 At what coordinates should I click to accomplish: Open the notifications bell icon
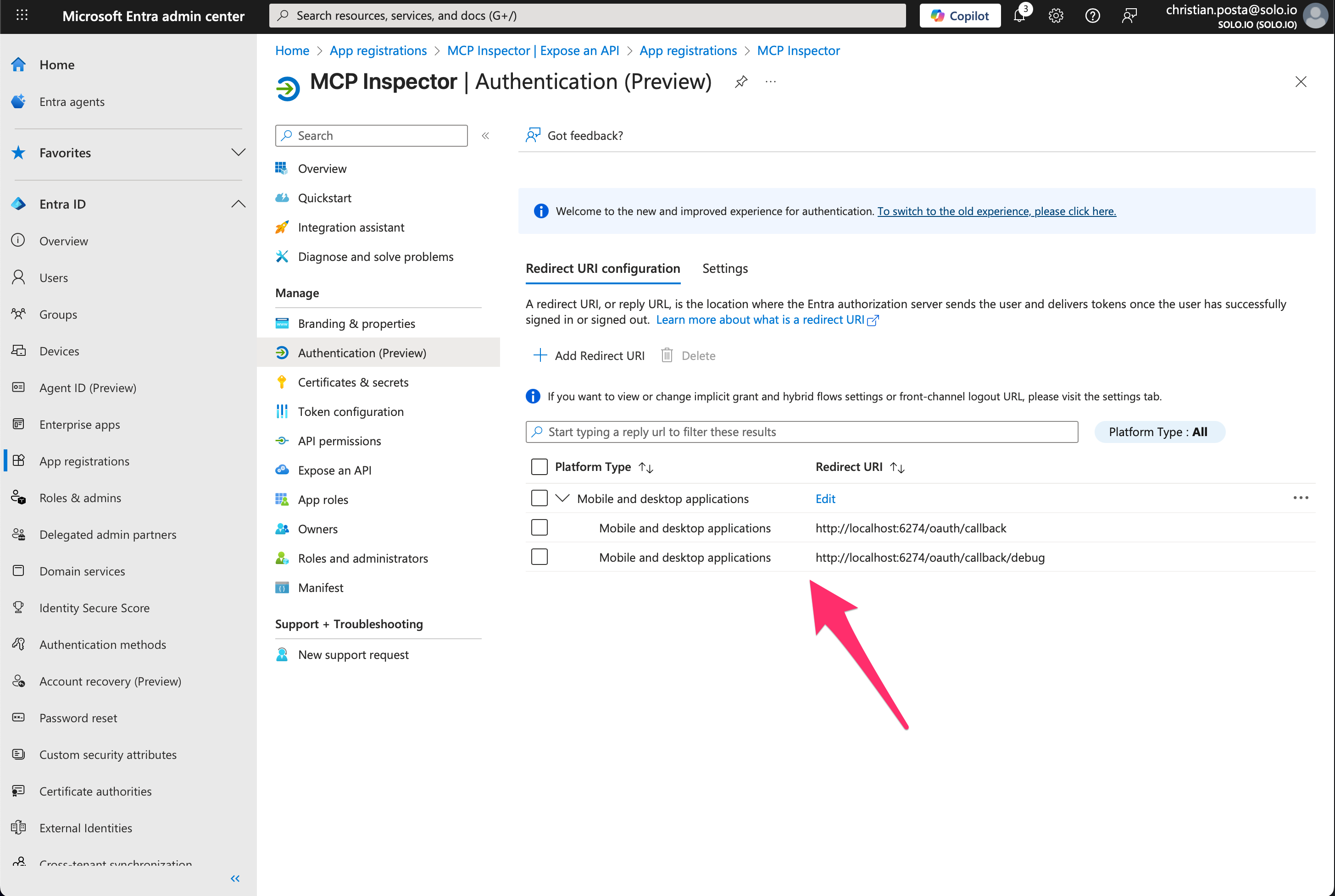(x=1019, y=16)
